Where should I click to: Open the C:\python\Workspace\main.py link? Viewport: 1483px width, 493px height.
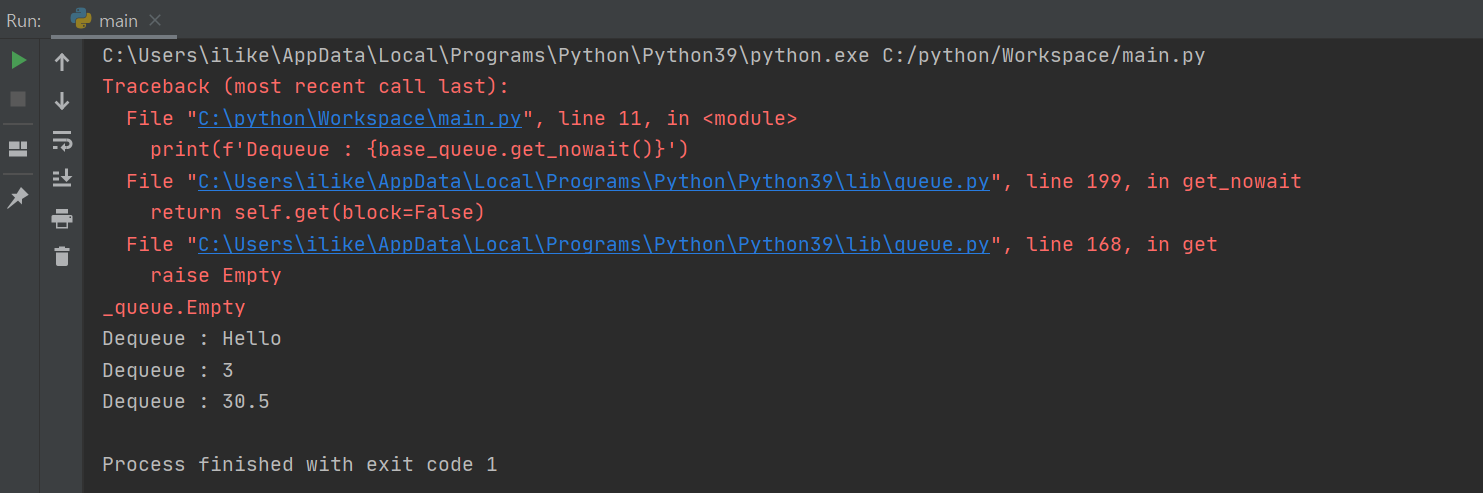click(360, 118)
